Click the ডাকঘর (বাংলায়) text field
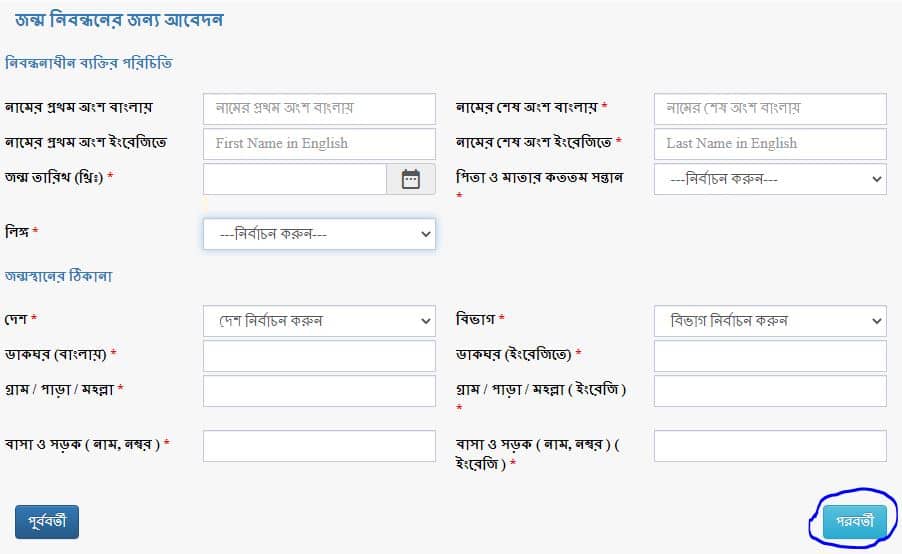Screen dimensions: 902x554 coord(319,356)
